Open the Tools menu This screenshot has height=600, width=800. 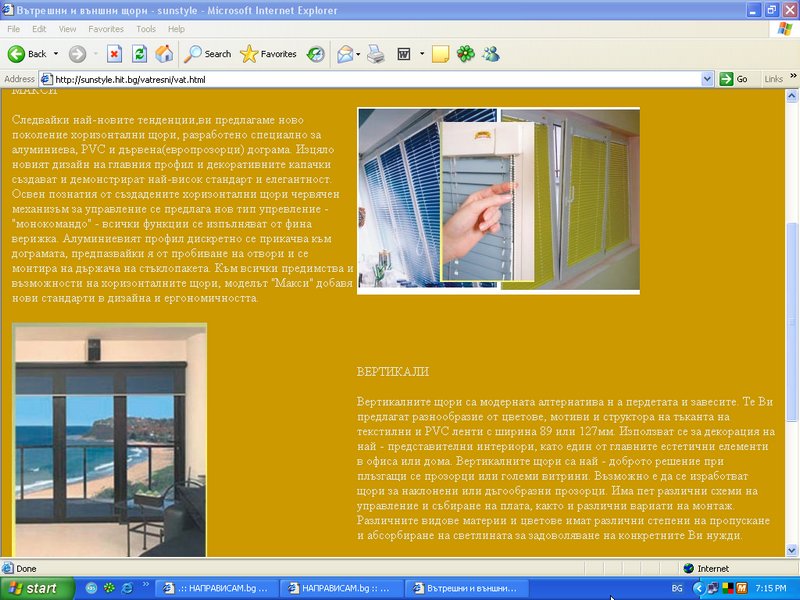click(146, 29)
